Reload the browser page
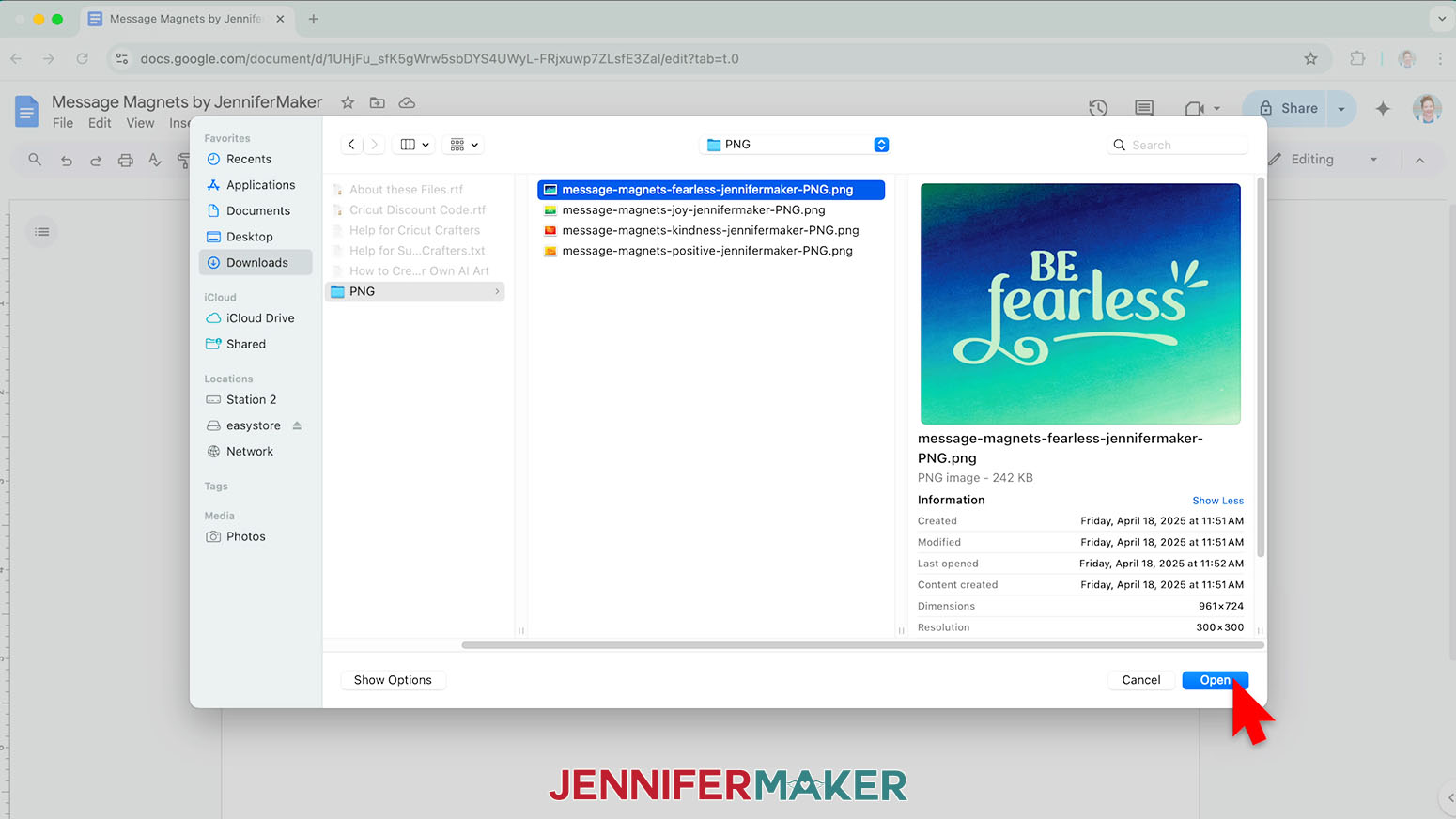The width and height of the screenshot is (1456, 819). 82,58
